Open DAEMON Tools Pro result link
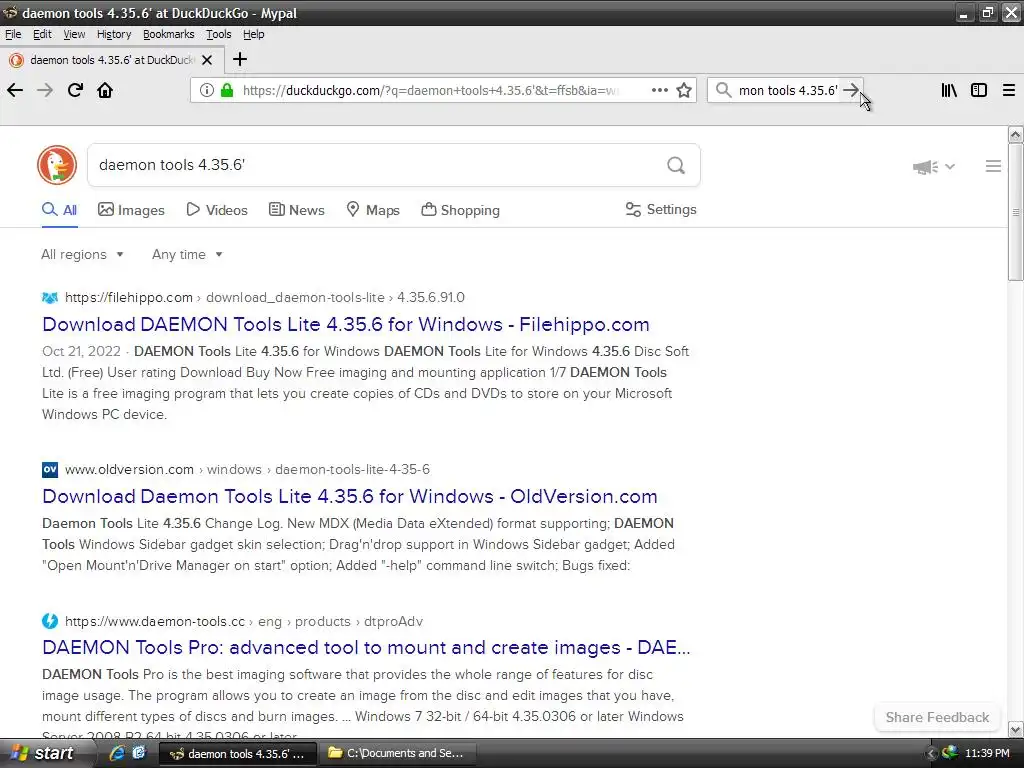The image size is (1024, 768). coord(366,647)
